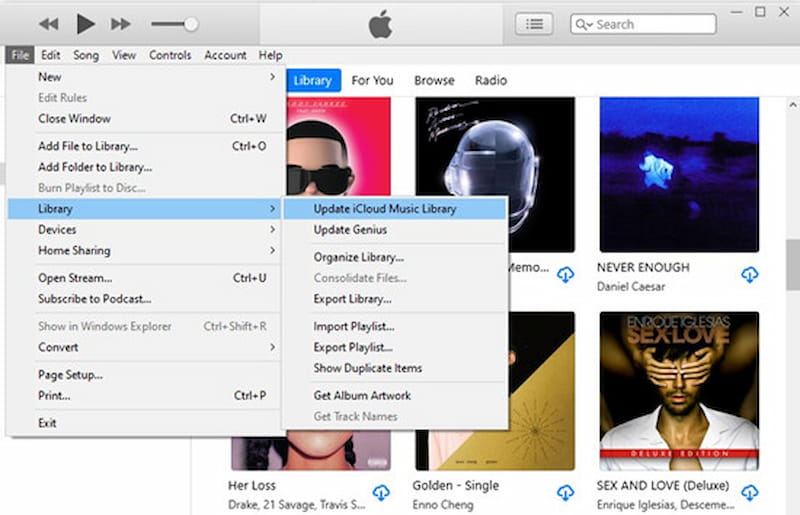Click the Enno Cheng artist name
The image size is (800, 515).
coord(443,505)
